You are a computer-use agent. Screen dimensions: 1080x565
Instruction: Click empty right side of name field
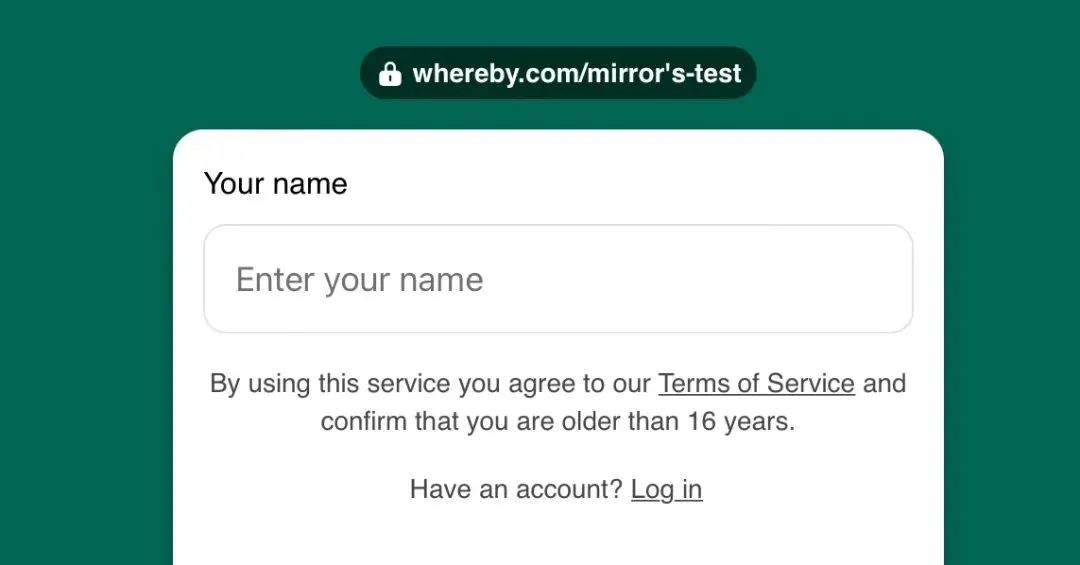tap(723, 279)
